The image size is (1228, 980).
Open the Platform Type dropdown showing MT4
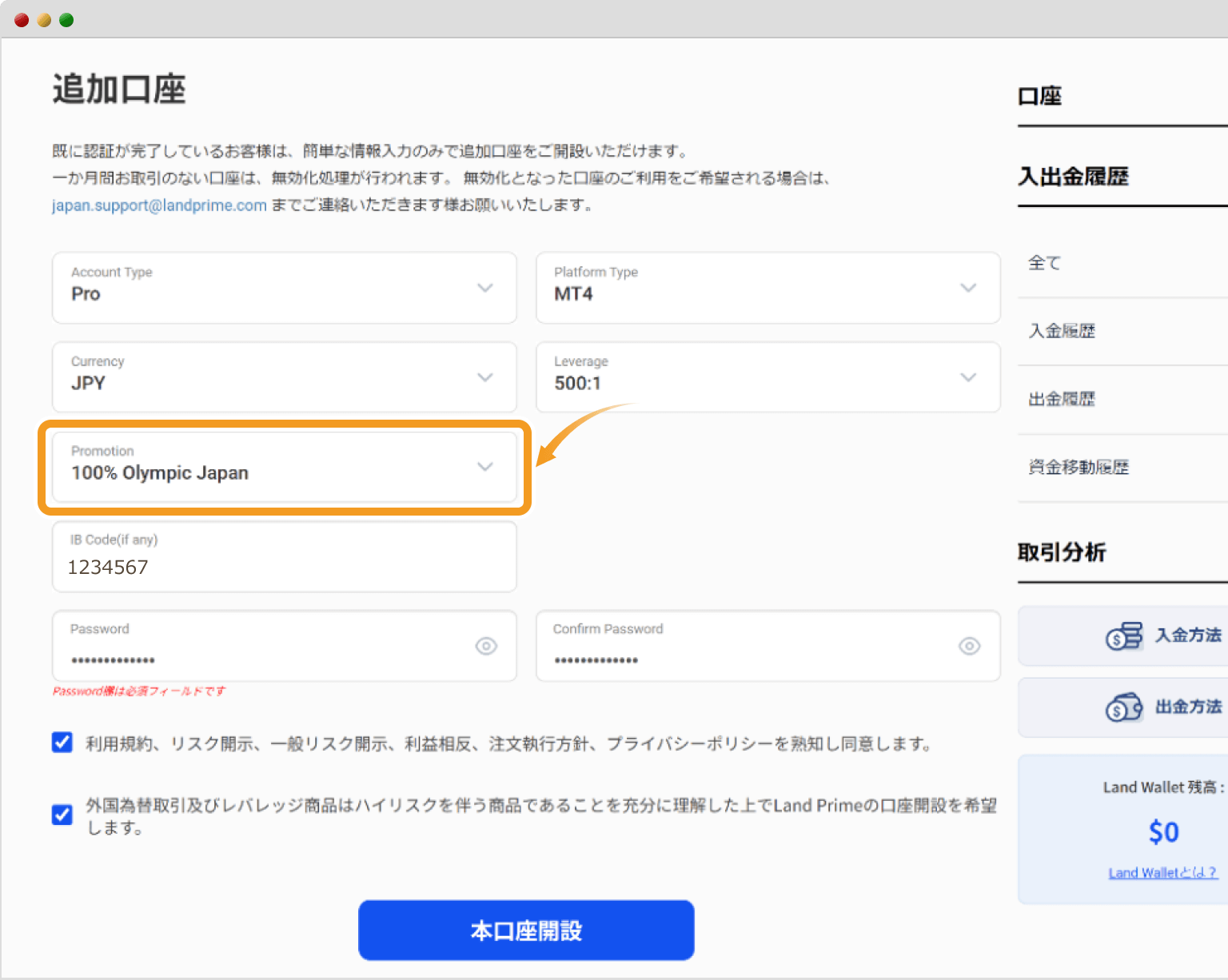click(x=767, y=288)
